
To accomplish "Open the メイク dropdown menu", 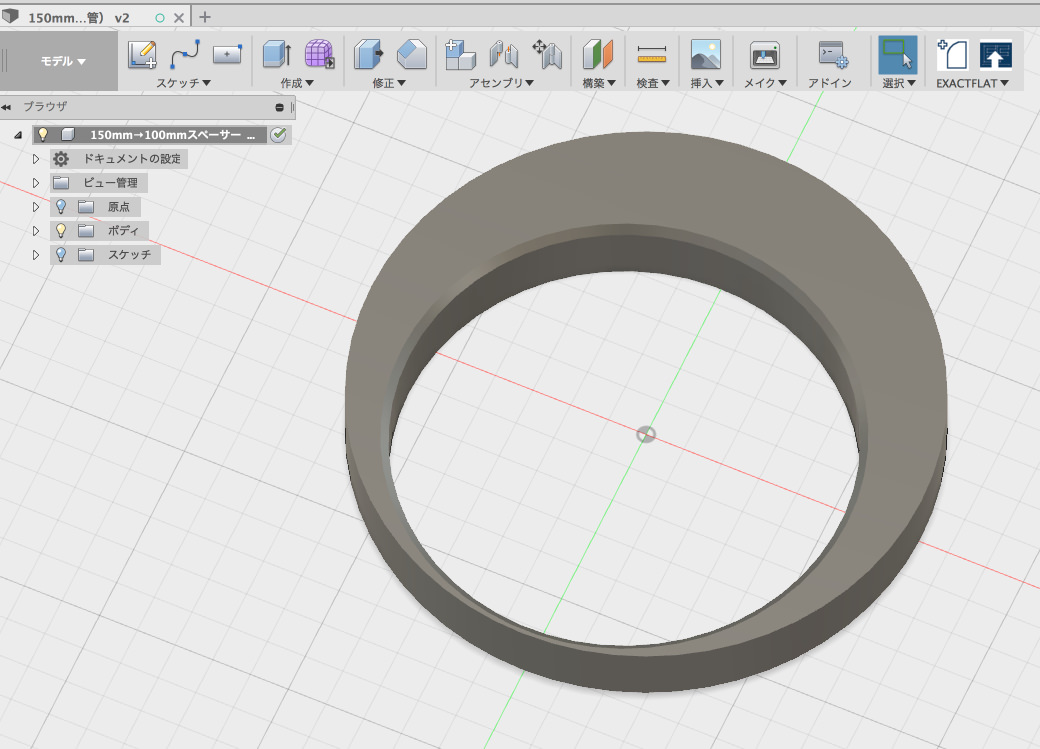I will [x=765, y=83].
